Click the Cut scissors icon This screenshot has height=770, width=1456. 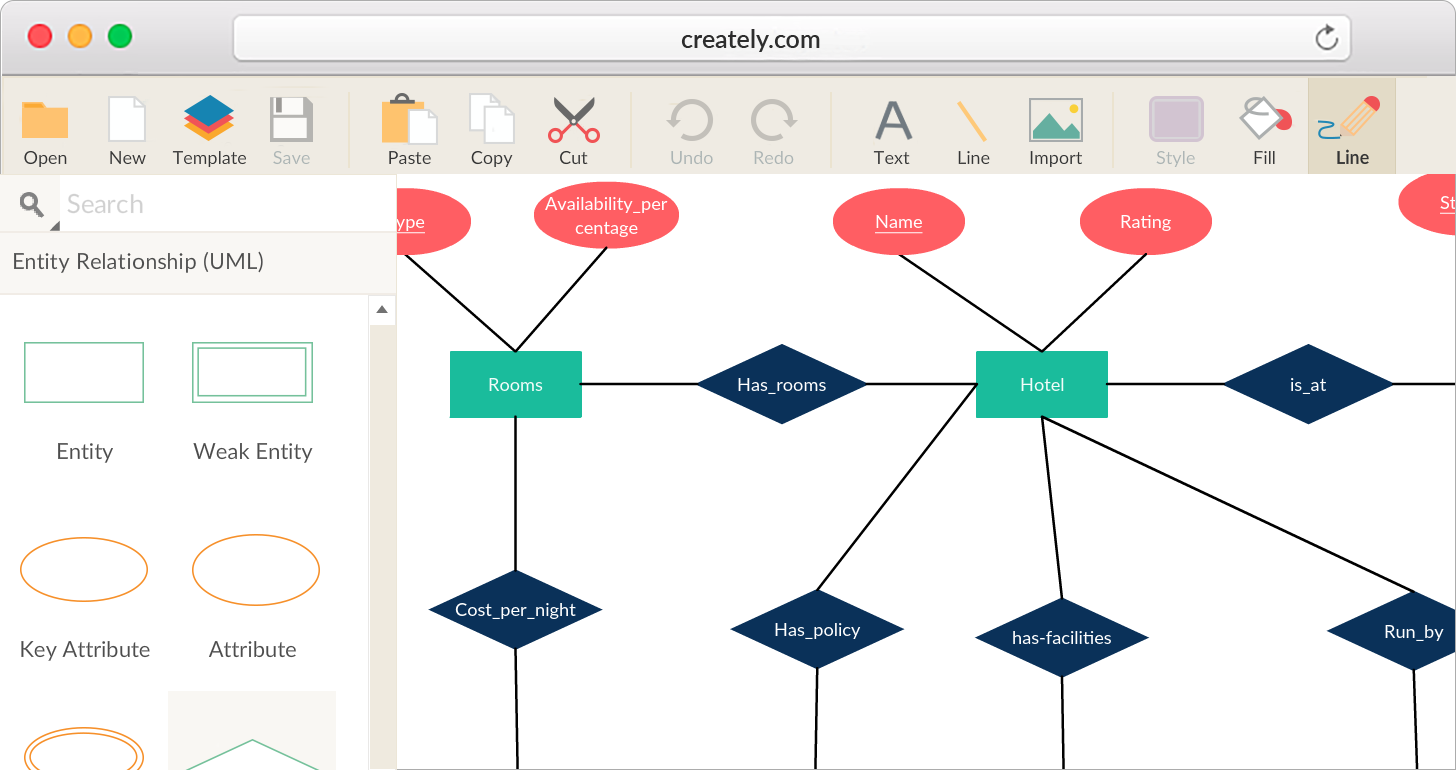[573, 121]
